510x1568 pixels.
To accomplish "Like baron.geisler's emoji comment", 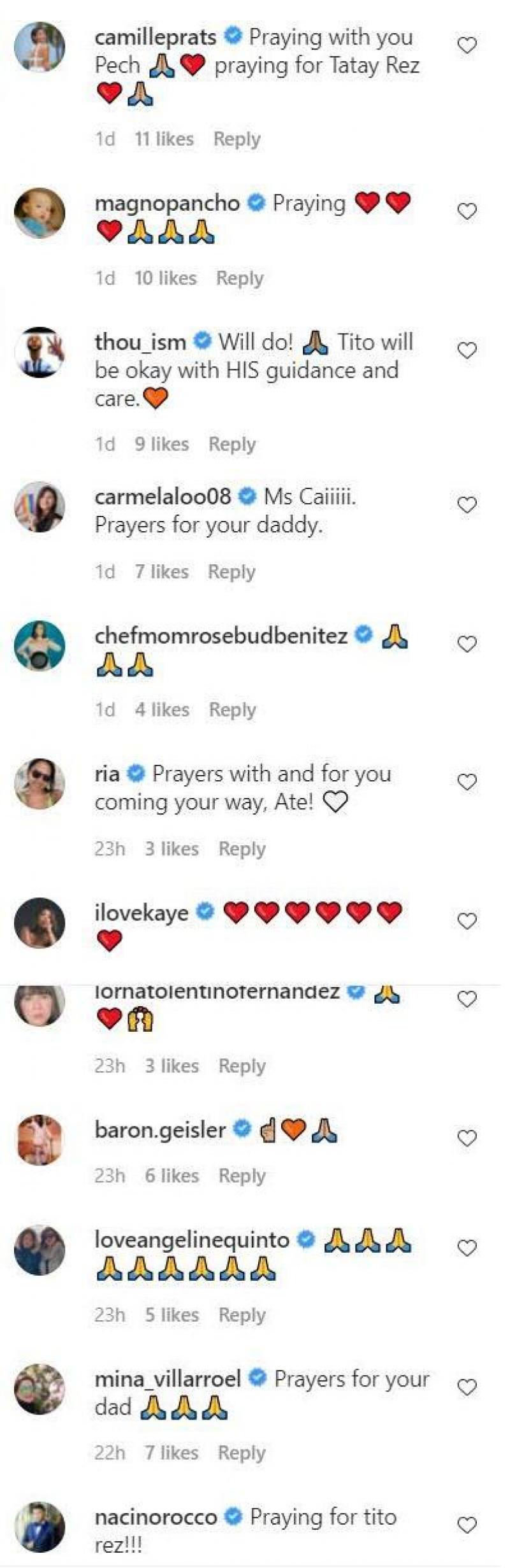I will (467, 1138).
